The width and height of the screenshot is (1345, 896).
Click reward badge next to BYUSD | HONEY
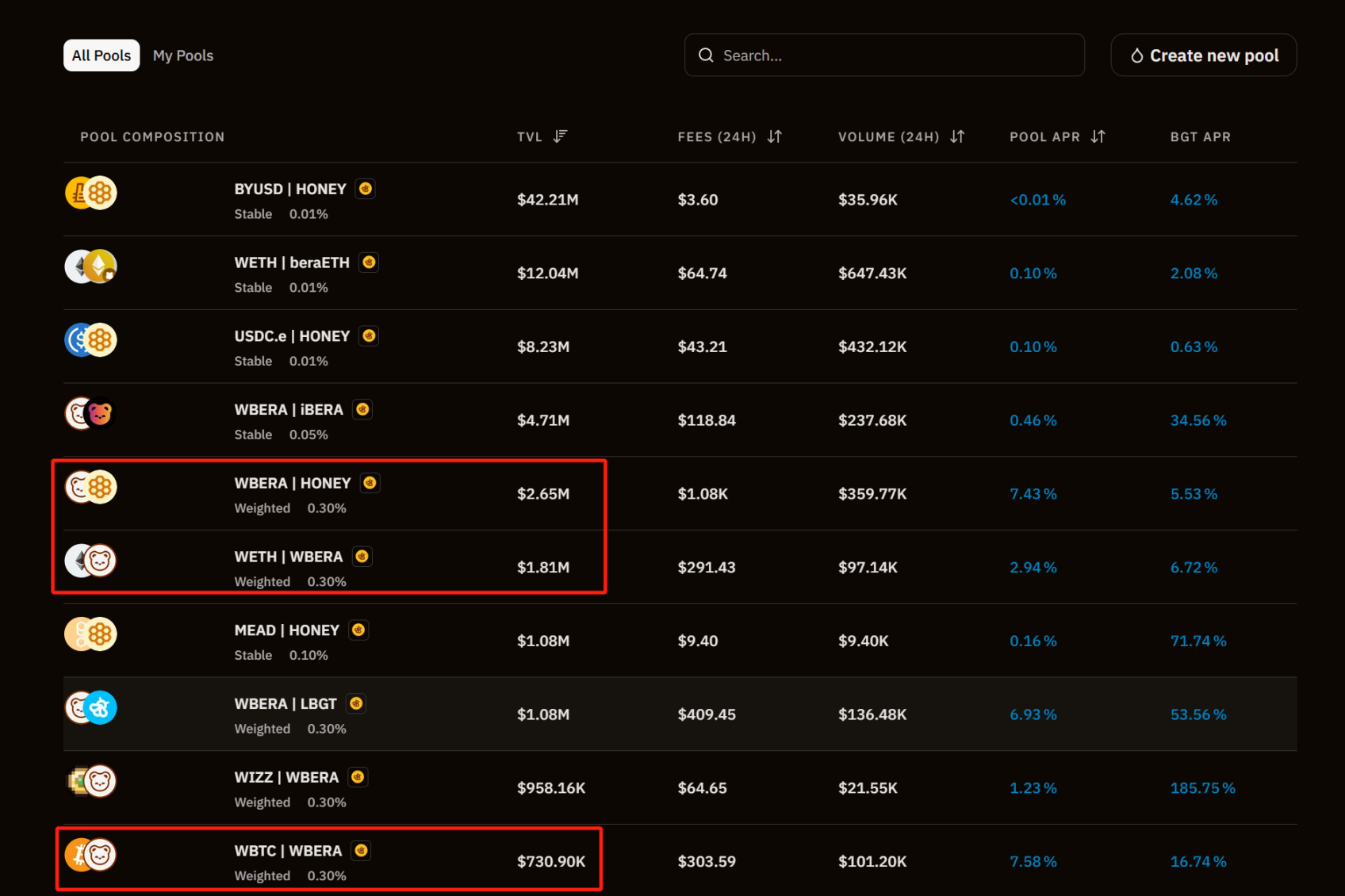pos(365,189)
